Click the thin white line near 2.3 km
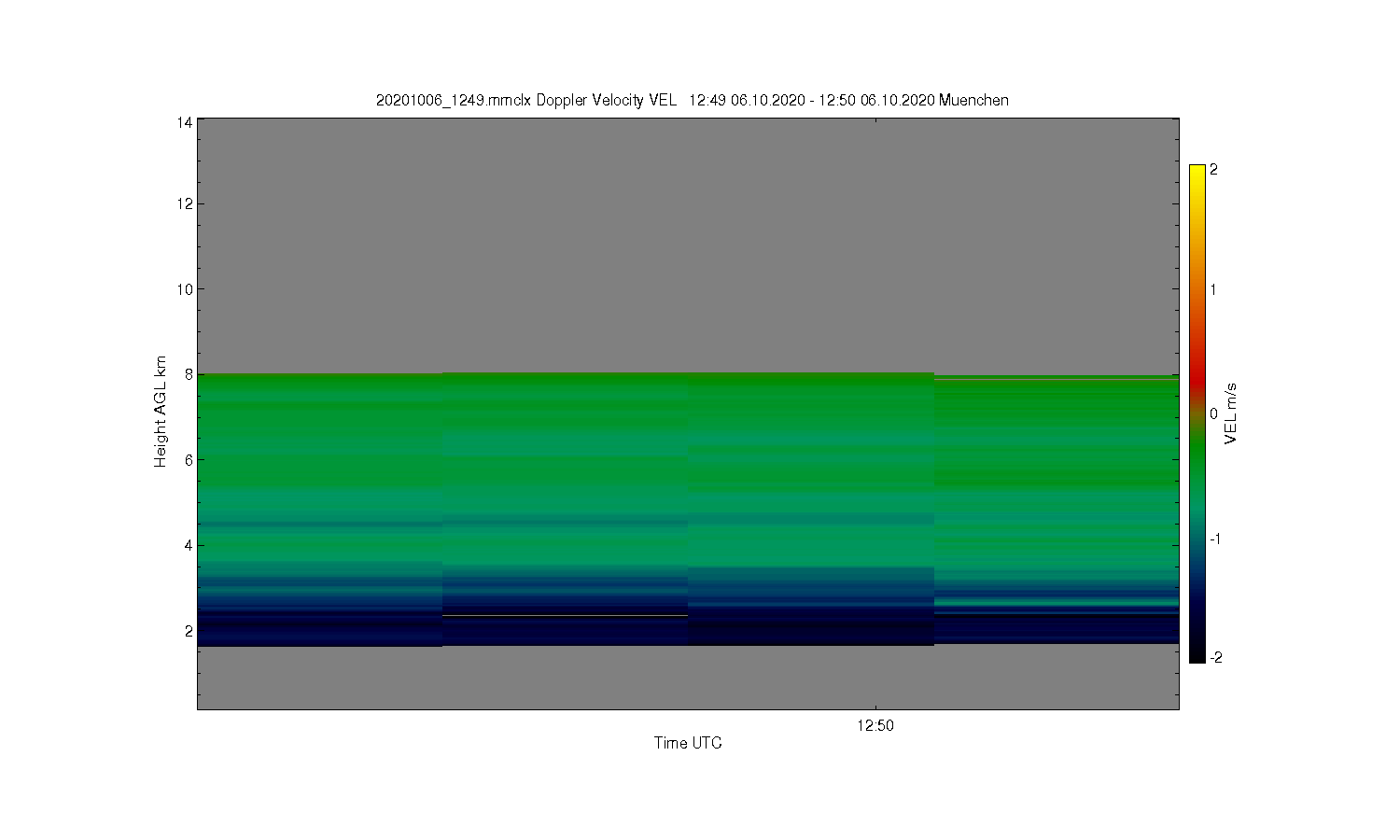The width and height of the screenshot is (1400, 840). tap(565, 616)
